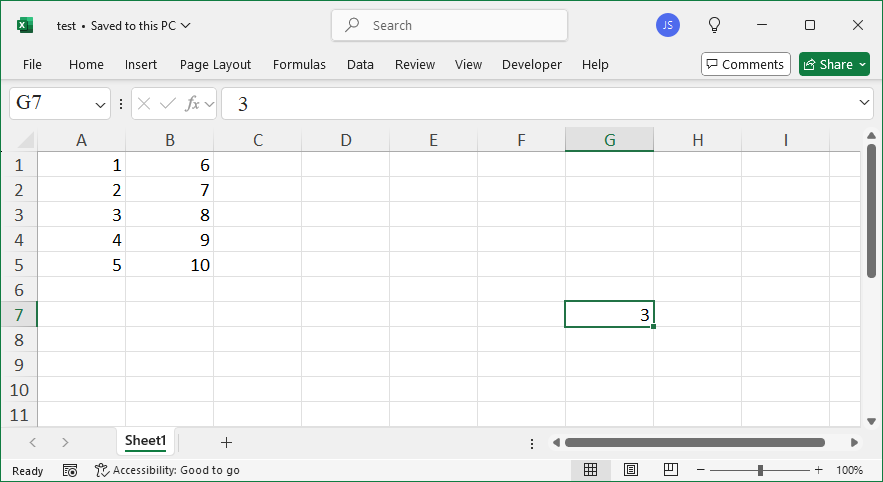Image resolution: width=883 pixels, height=482 pixels.
Task: Click cell B5 containing 10
Action: point(170,265)
